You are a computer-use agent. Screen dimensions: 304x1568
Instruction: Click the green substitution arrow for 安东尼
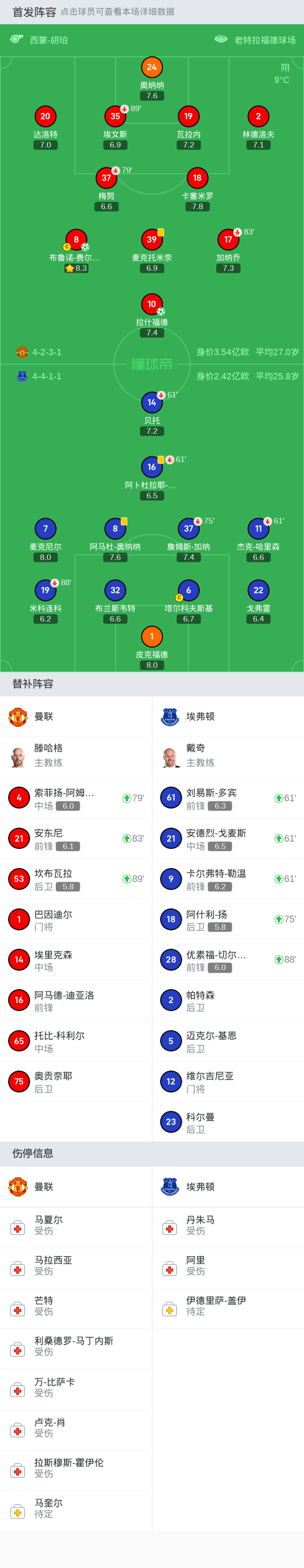tap(127, 838)
